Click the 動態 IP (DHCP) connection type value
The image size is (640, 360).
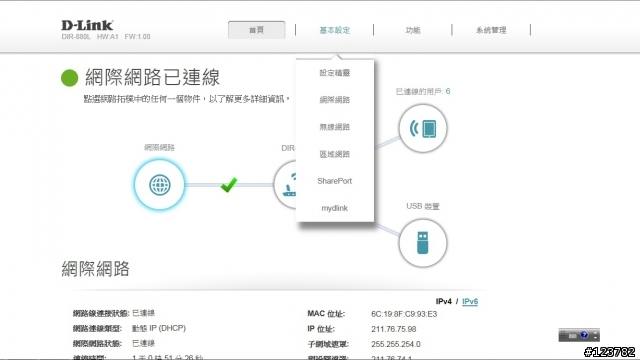point(159,328)
